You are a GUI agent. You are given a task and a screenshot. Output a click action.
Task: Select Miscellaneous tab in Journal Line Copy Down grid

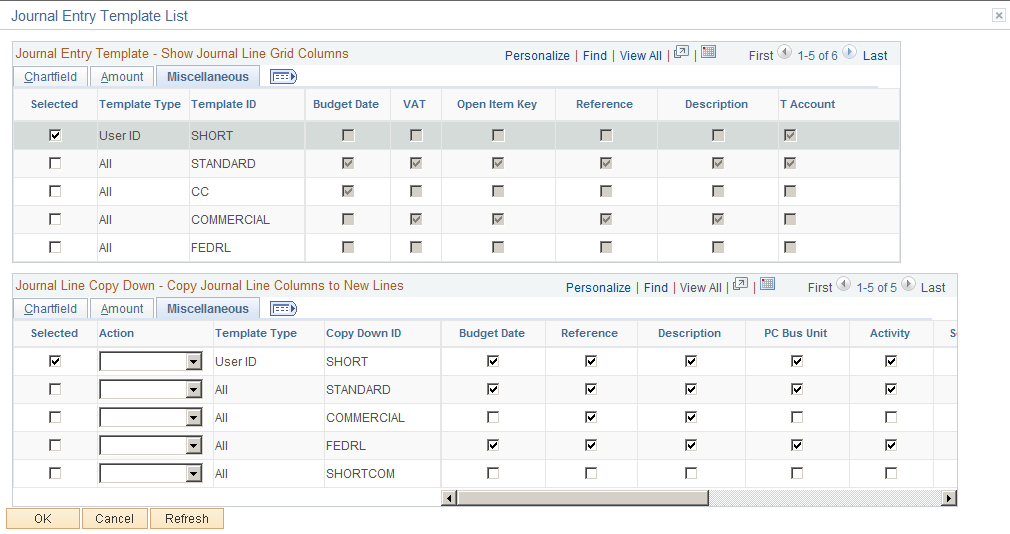tap(207, 309)
